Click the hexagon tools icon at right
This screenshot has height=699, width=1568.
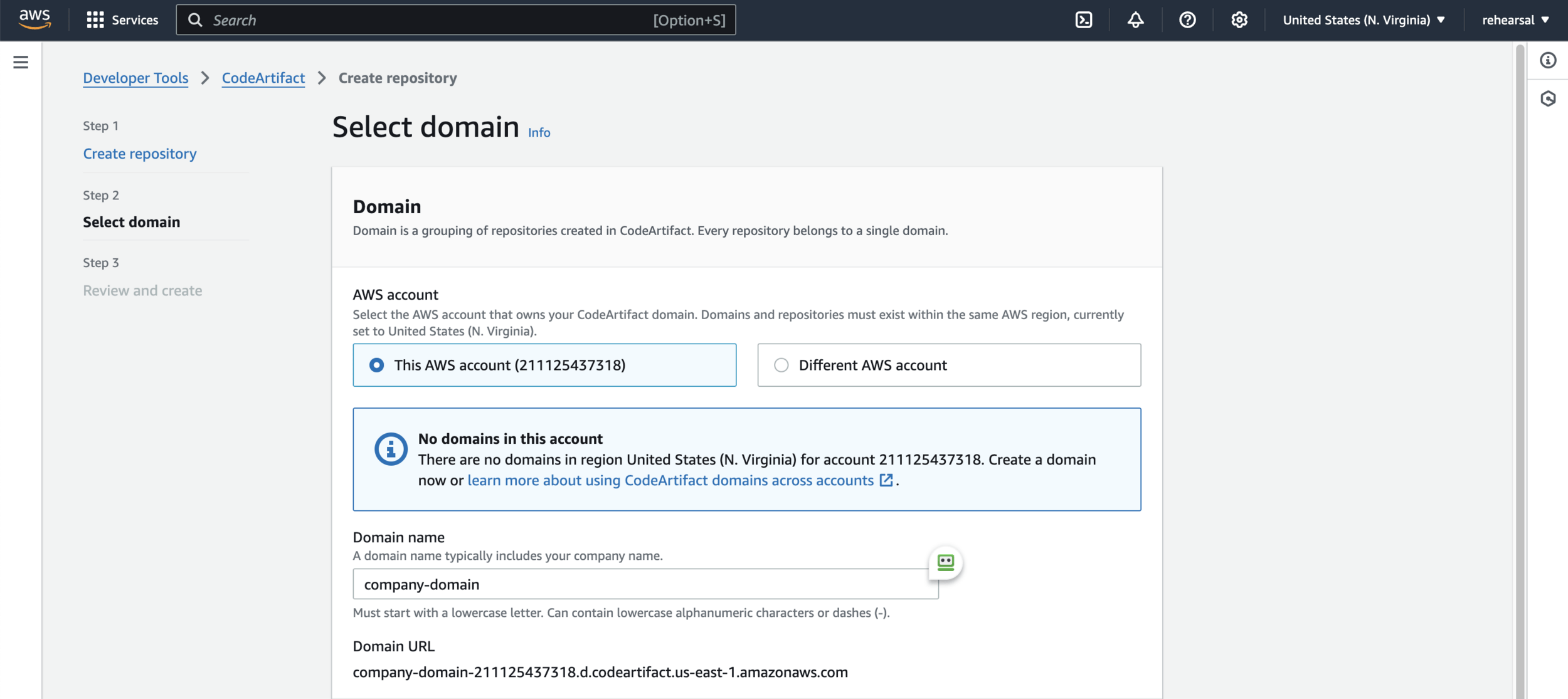pos(1548,98)
